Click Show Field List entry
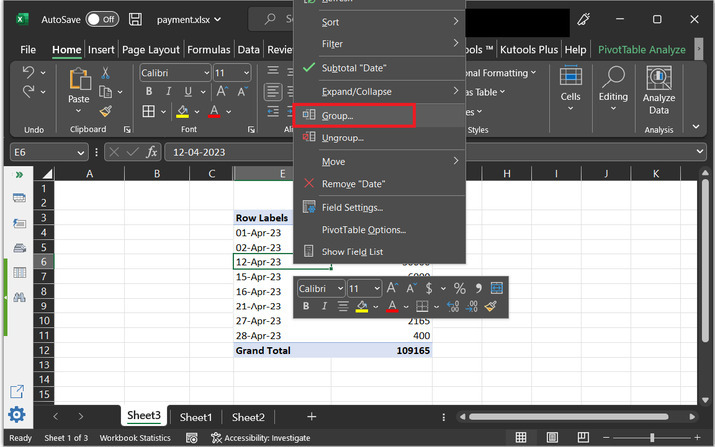This screenshot has width=715, height=447. [379, 251]
